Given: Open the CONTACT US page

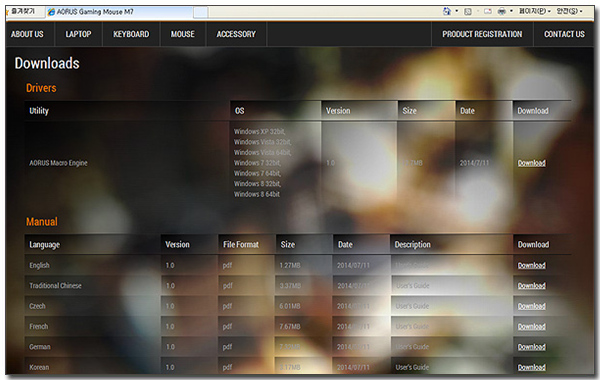Looking at the screenshot, I should (x=564, y=34).
